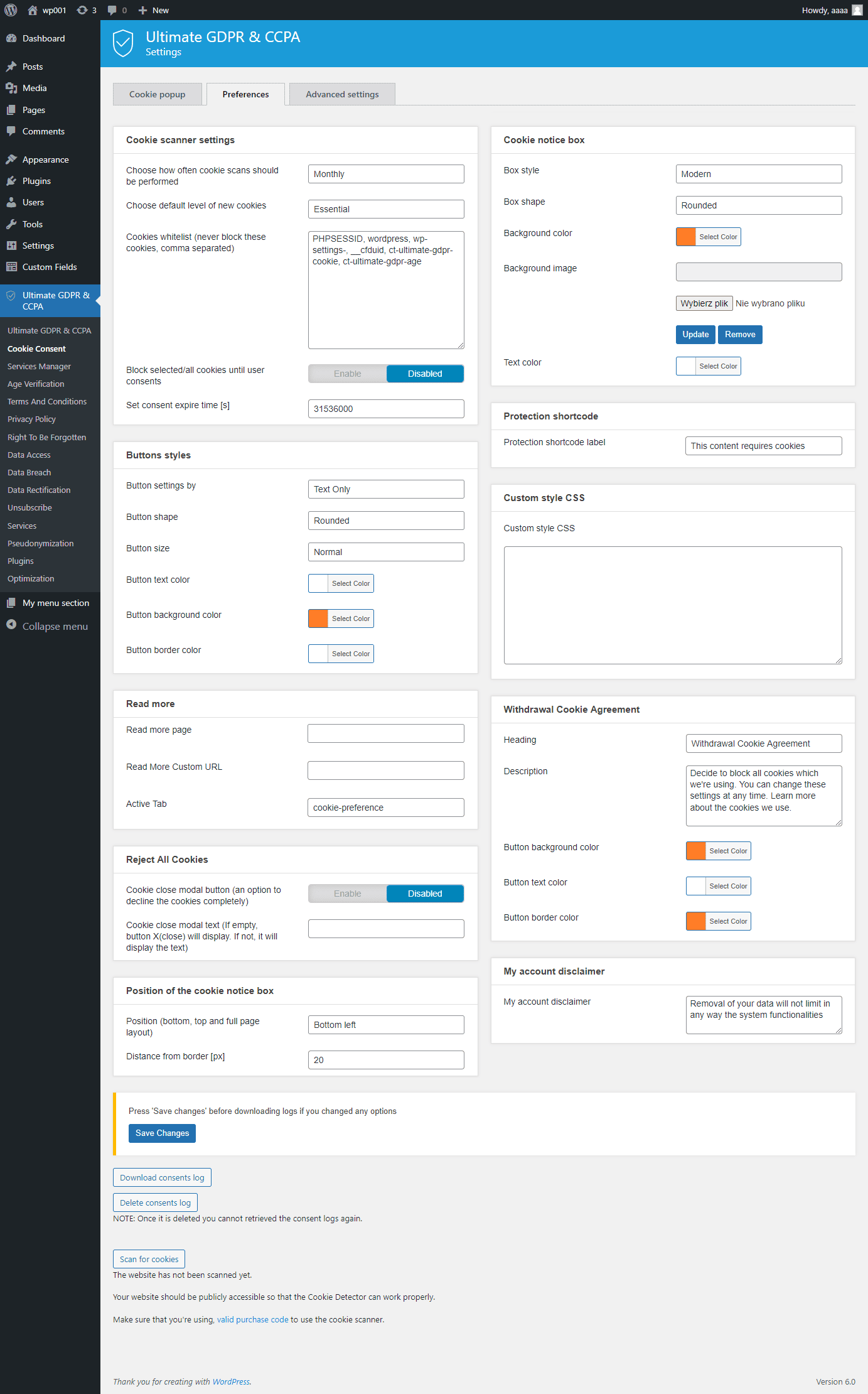Click the plus New icon
This screenshot has height=1394, width=868.
pos(142,10)
